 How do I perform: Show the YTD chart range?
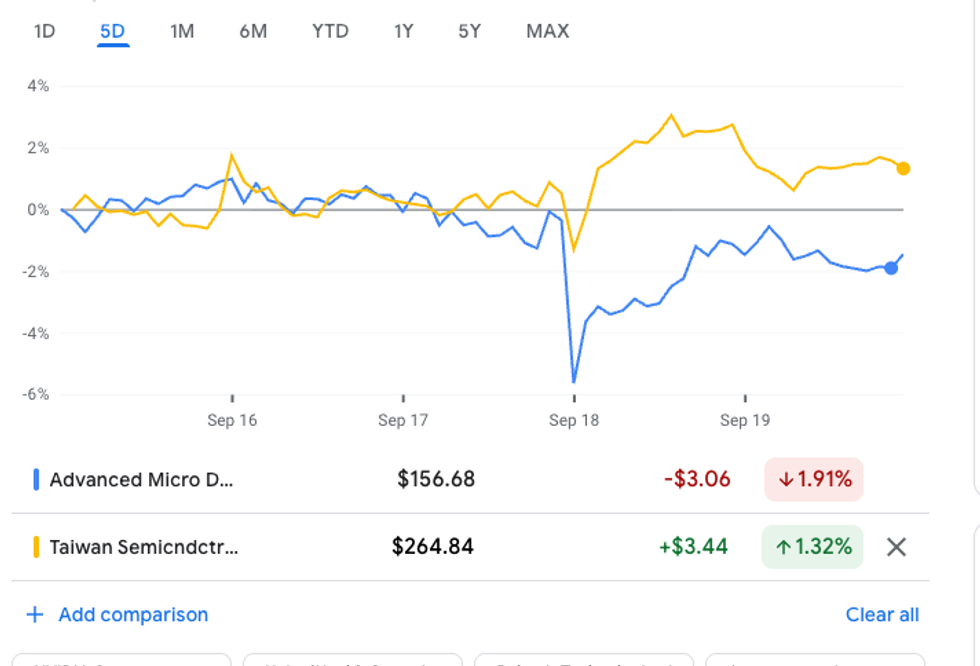(330, 31)
